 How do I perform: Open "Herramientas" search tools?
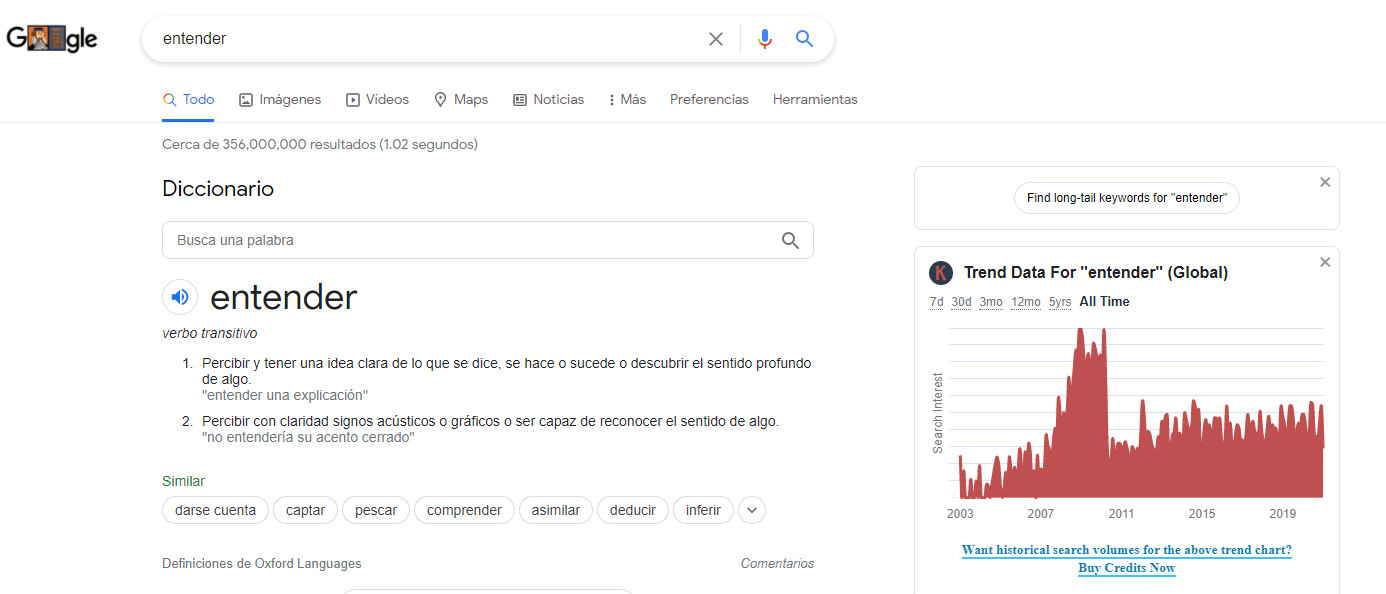coord(815,99)
